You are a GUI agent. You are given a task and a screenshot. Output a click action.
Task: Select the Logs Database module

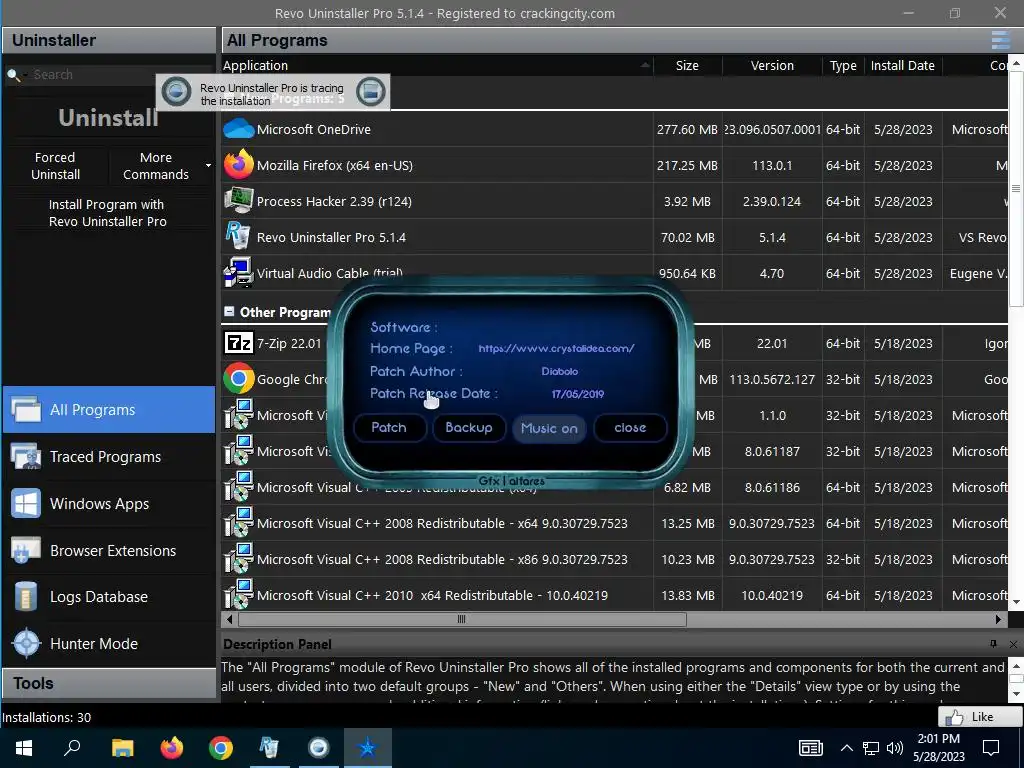(x=109, y=597)
